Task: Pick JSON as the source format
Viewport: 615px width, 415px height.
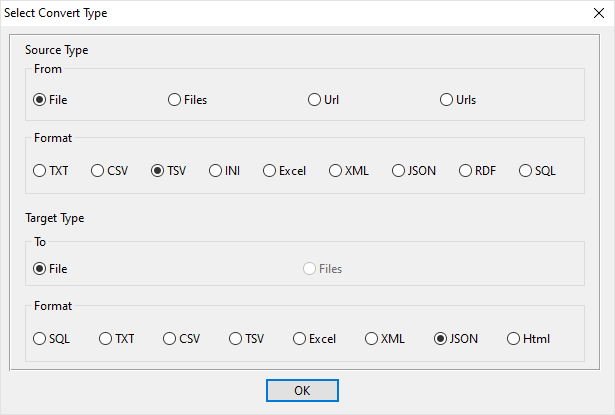Action: [x=399, y=171]
